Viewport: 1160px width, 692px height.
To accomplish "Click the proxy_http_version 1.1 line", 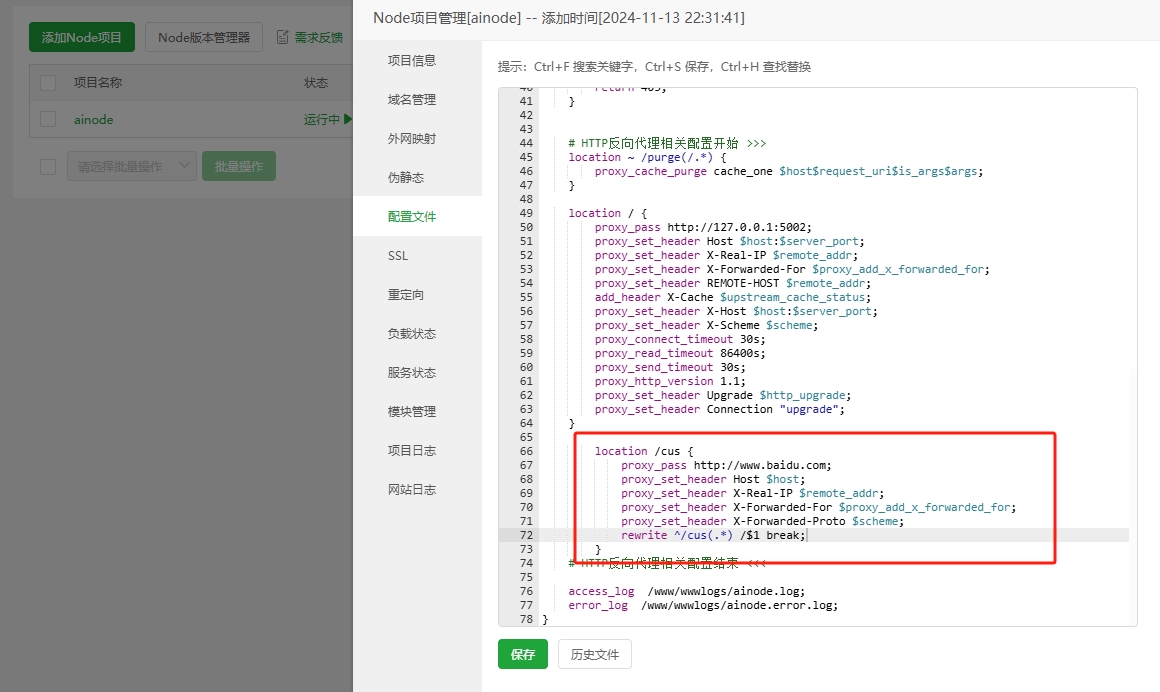I will pyautogui.click(x=670, y=381).
